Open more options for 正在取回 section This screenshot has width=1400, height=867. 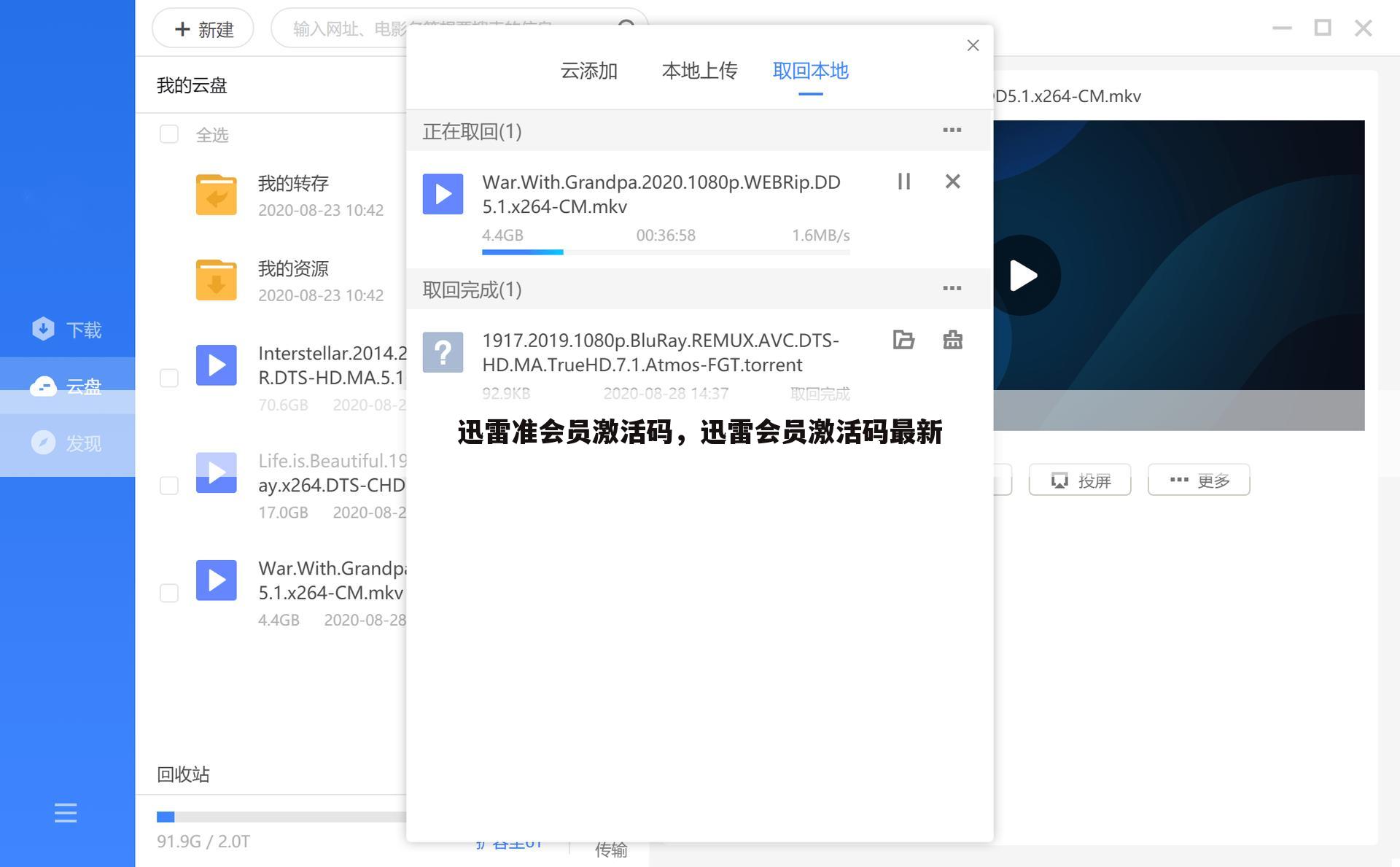(952, 130)
